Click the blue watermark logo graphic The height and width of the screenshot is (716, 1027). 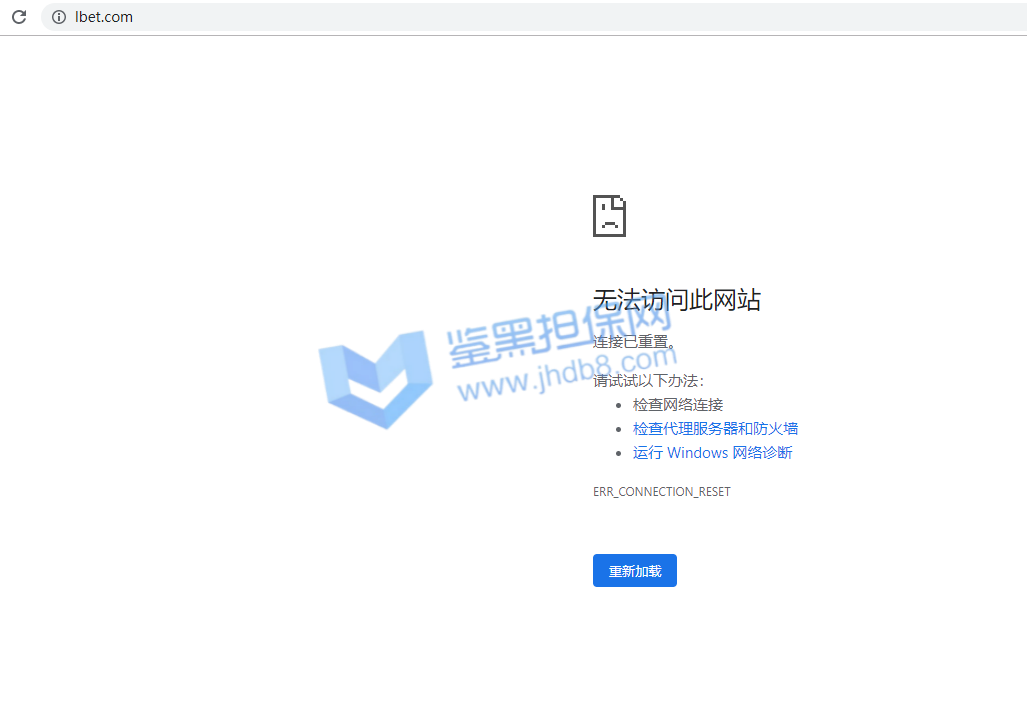pos(376,378)
